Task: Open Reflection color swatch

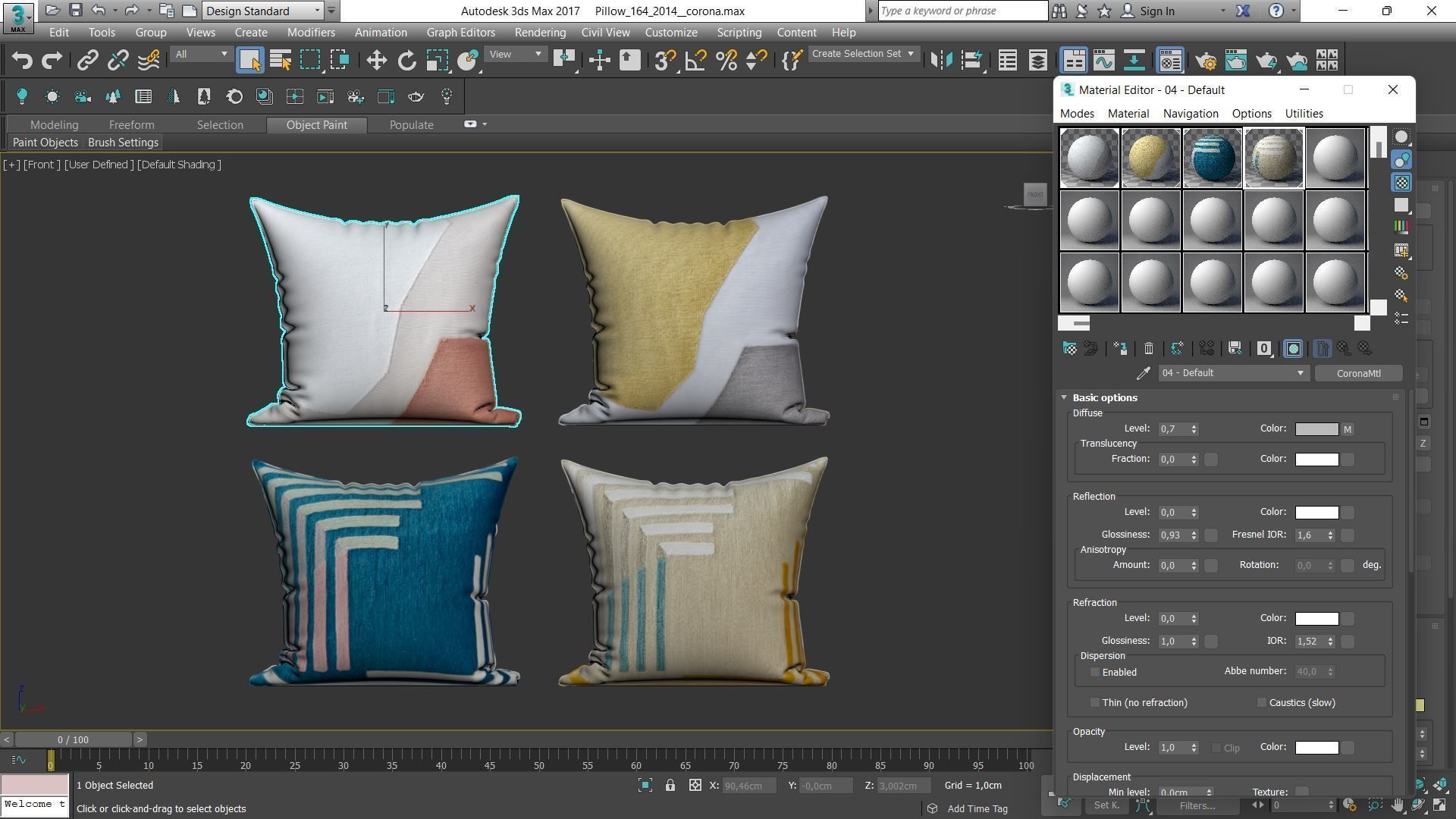Action: 1316,513
